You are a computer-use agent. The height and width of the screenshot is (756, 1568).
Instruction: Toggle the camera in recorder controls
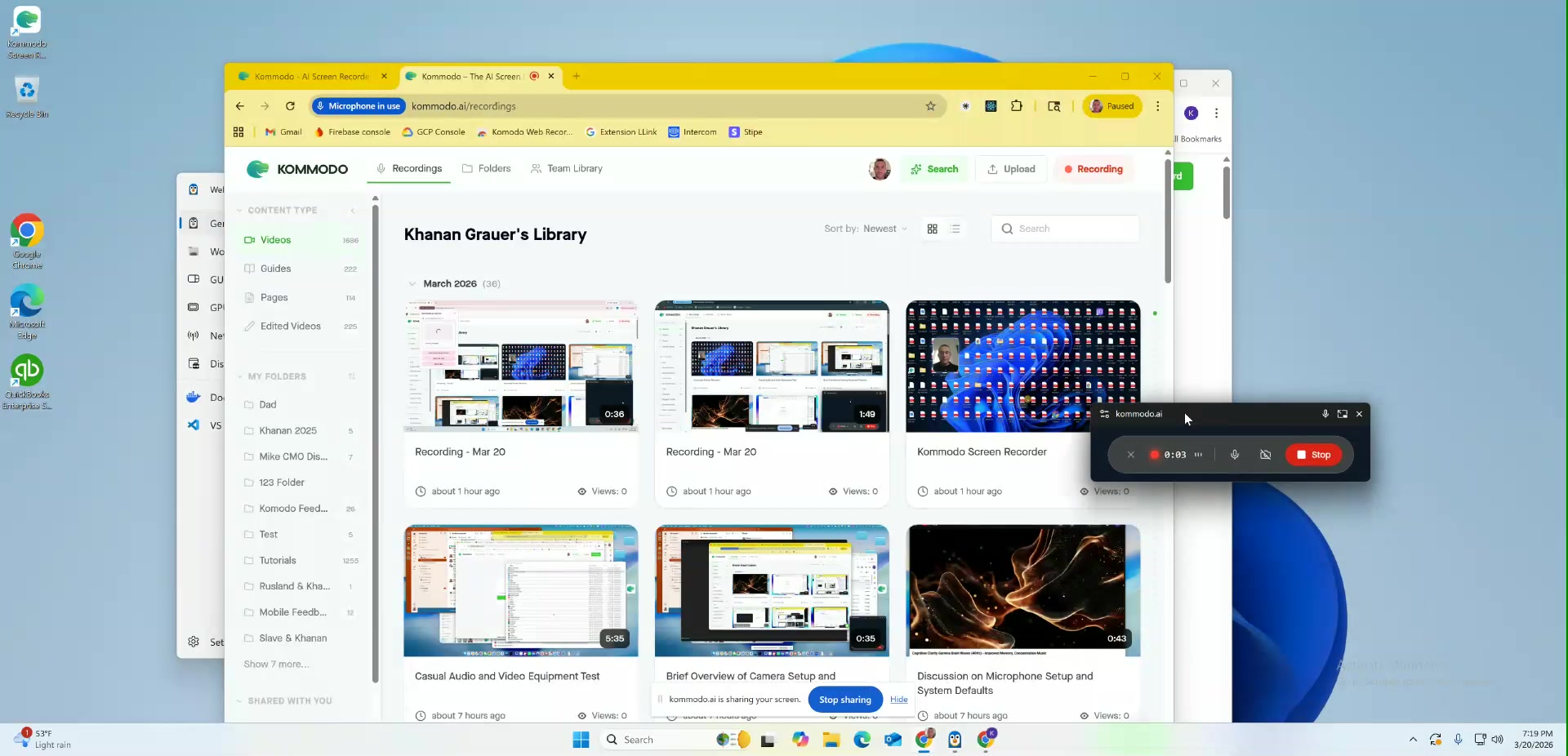click(1265, 455)
